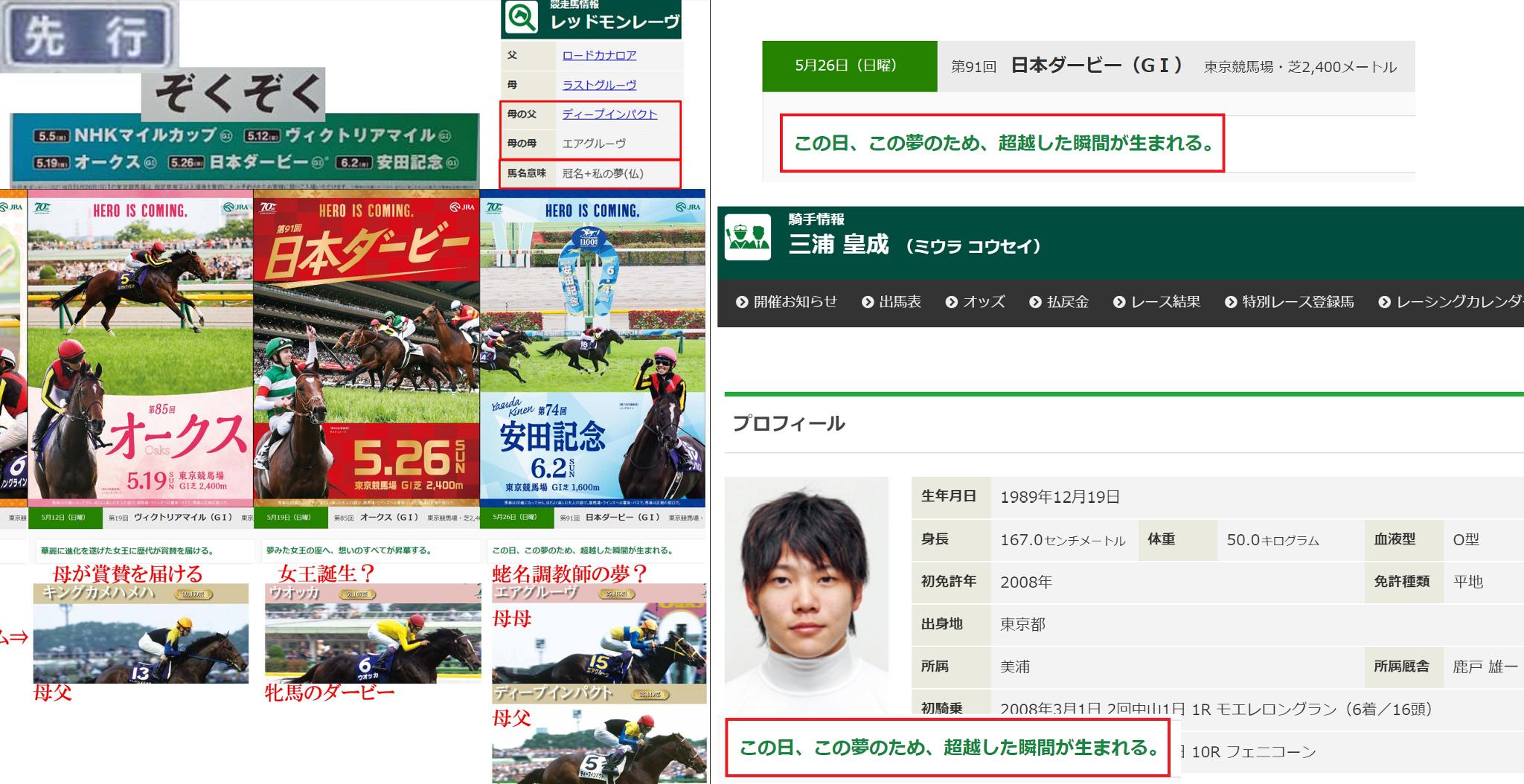
Task: Click the arrow icon before 払戻金
Action: click(1035, 302)
